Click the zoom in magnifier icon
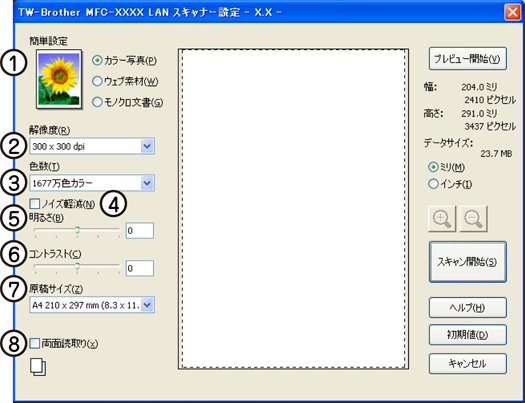 point(442,219)
